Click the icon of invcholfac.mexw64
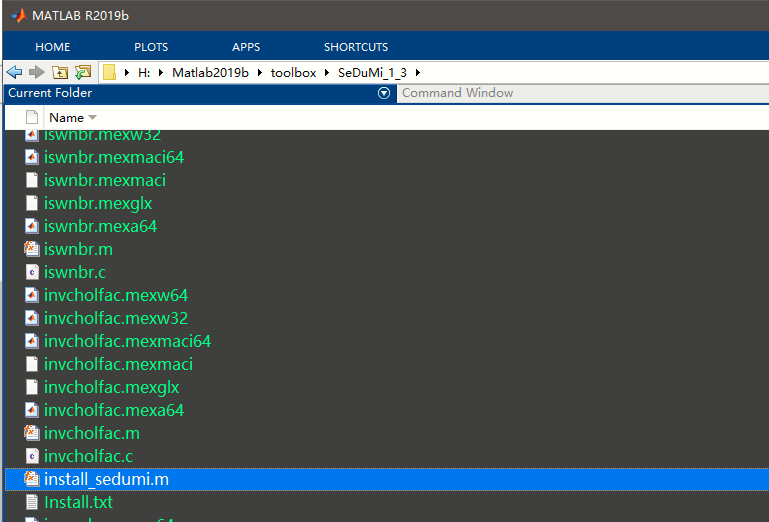The height and width of the screenshot is (522, 769). 32,295
